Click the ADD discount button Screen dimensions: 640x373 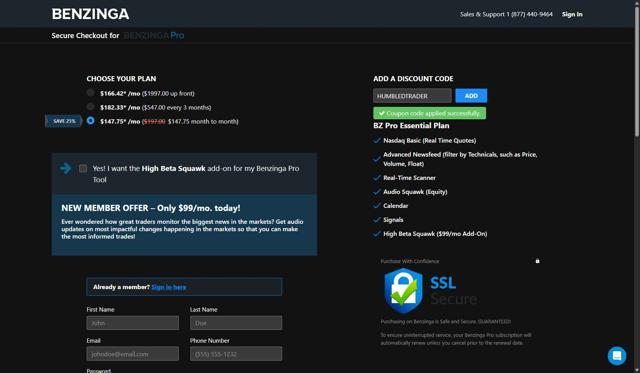(471, 95)
